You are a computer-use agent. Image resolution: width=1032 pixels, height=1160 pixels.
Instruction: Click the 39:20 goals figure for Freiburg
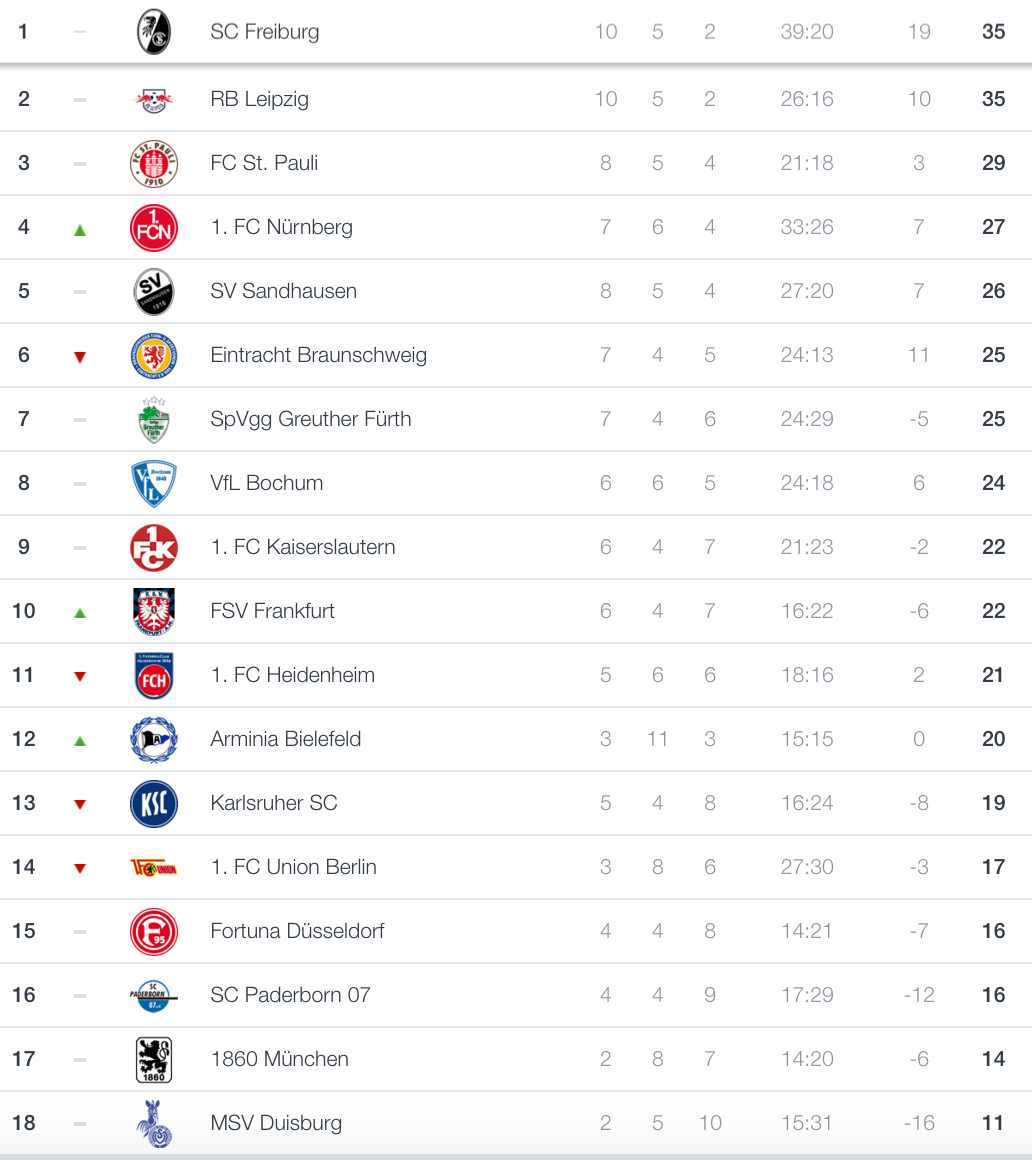(x=807, y=32)
